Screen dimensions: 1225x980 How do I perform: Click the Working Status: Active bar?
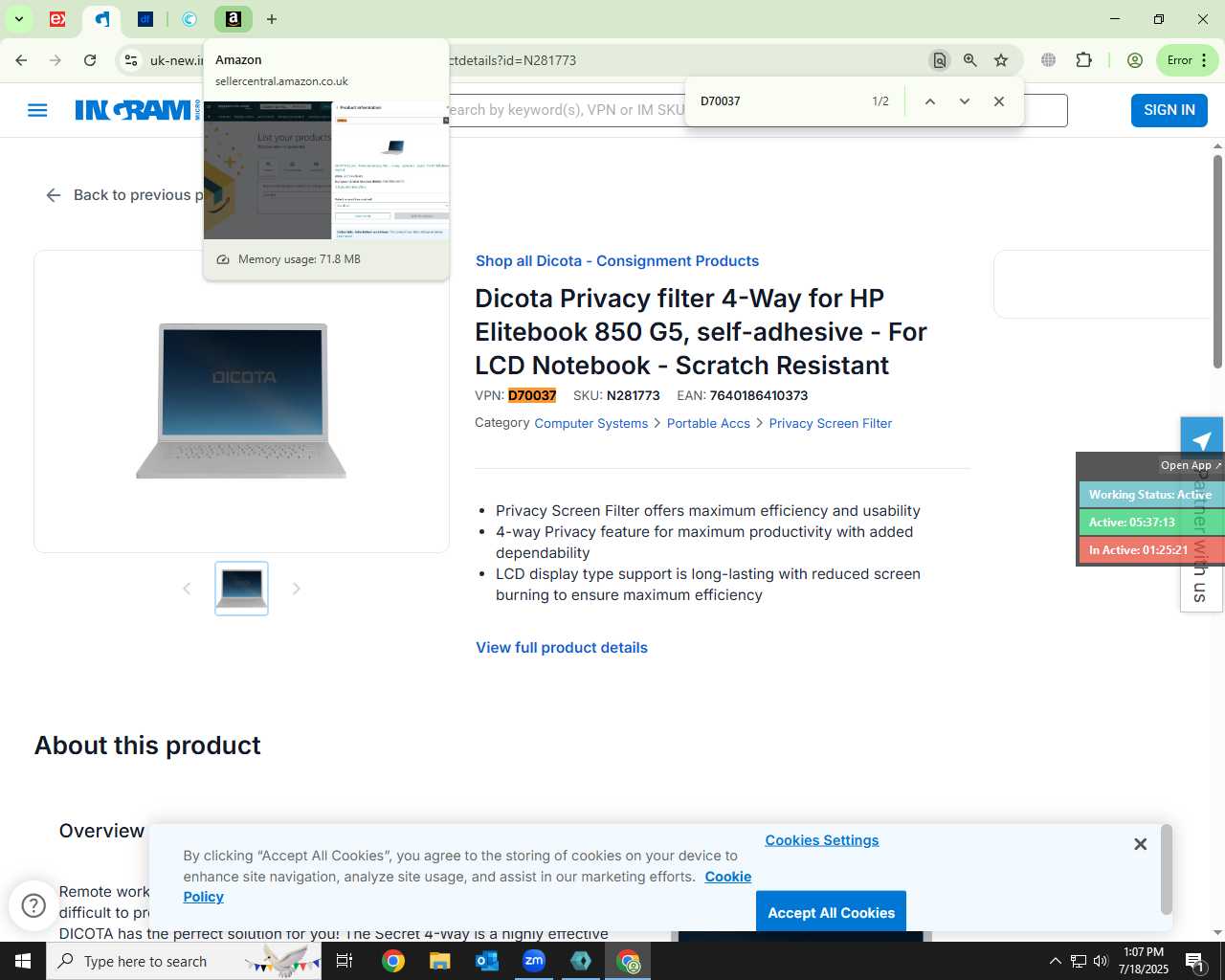click(x=1151, y=495)
